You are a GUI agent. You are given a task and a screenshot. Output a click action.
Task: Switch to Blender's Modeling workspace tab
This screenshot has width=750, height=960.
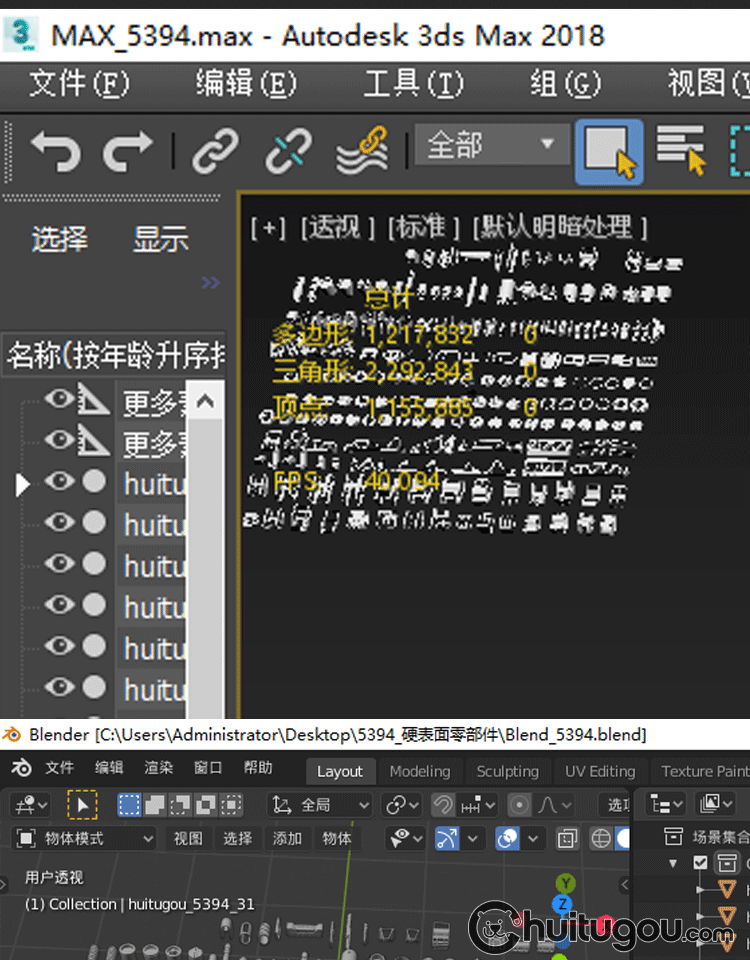(x=420, y=771)
